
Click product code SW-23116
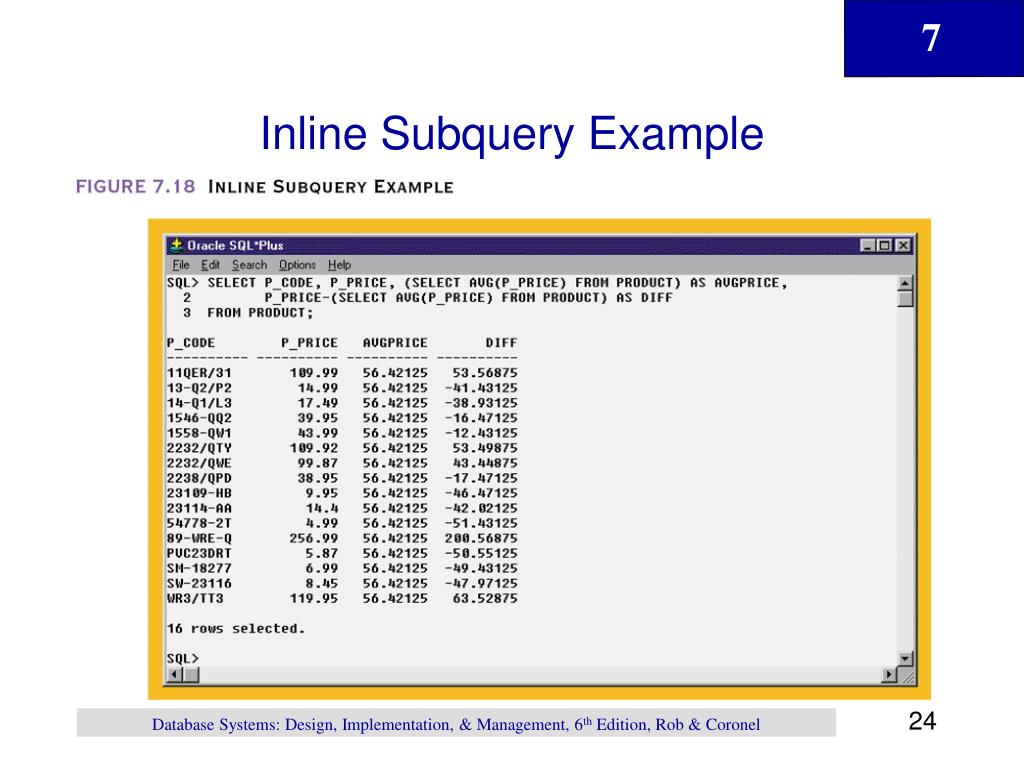(199, 583)
